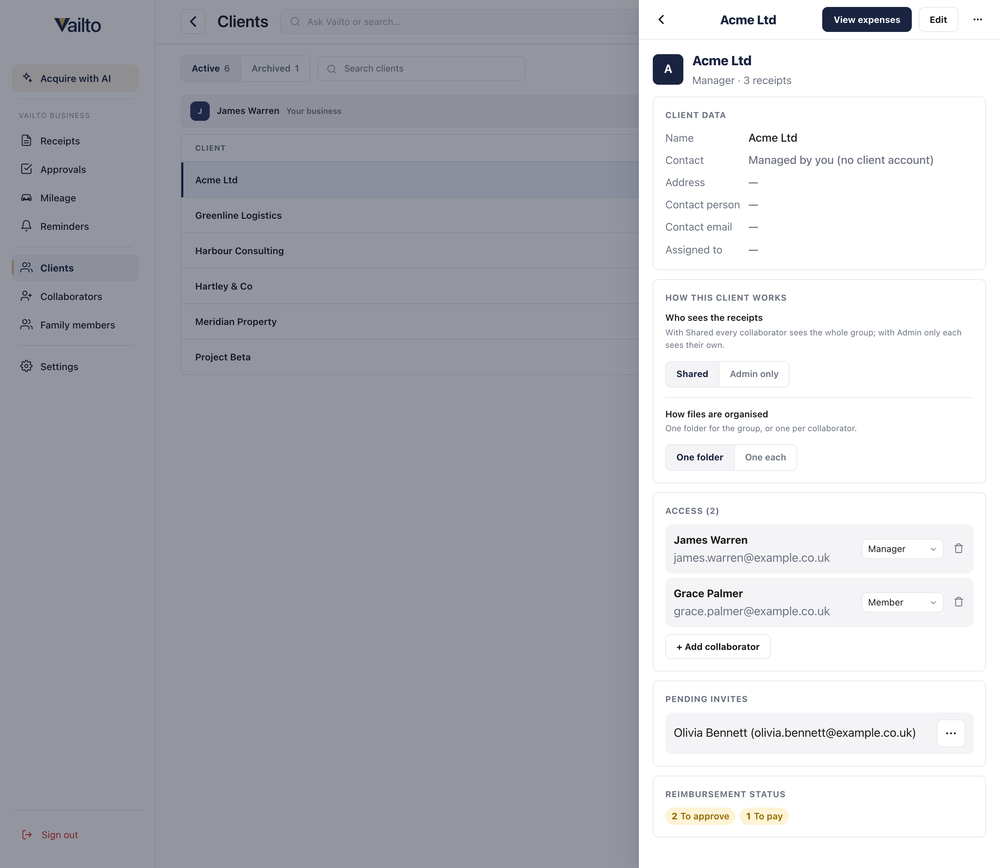Click the Family members icon
Image resolution: width=1000 pixels, height=868 pixels.
[26, 325]
